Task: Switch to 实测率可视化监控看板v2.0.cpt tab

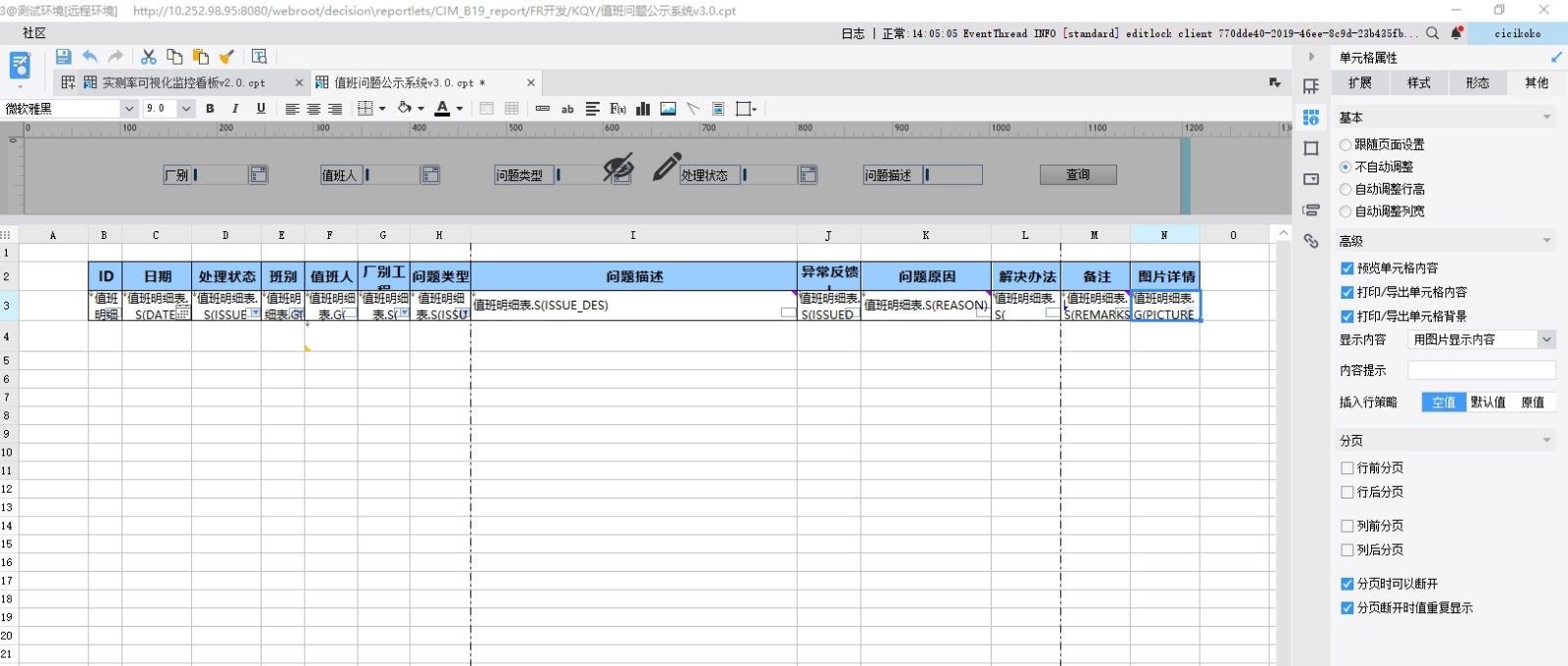Action: click(182, 83)
